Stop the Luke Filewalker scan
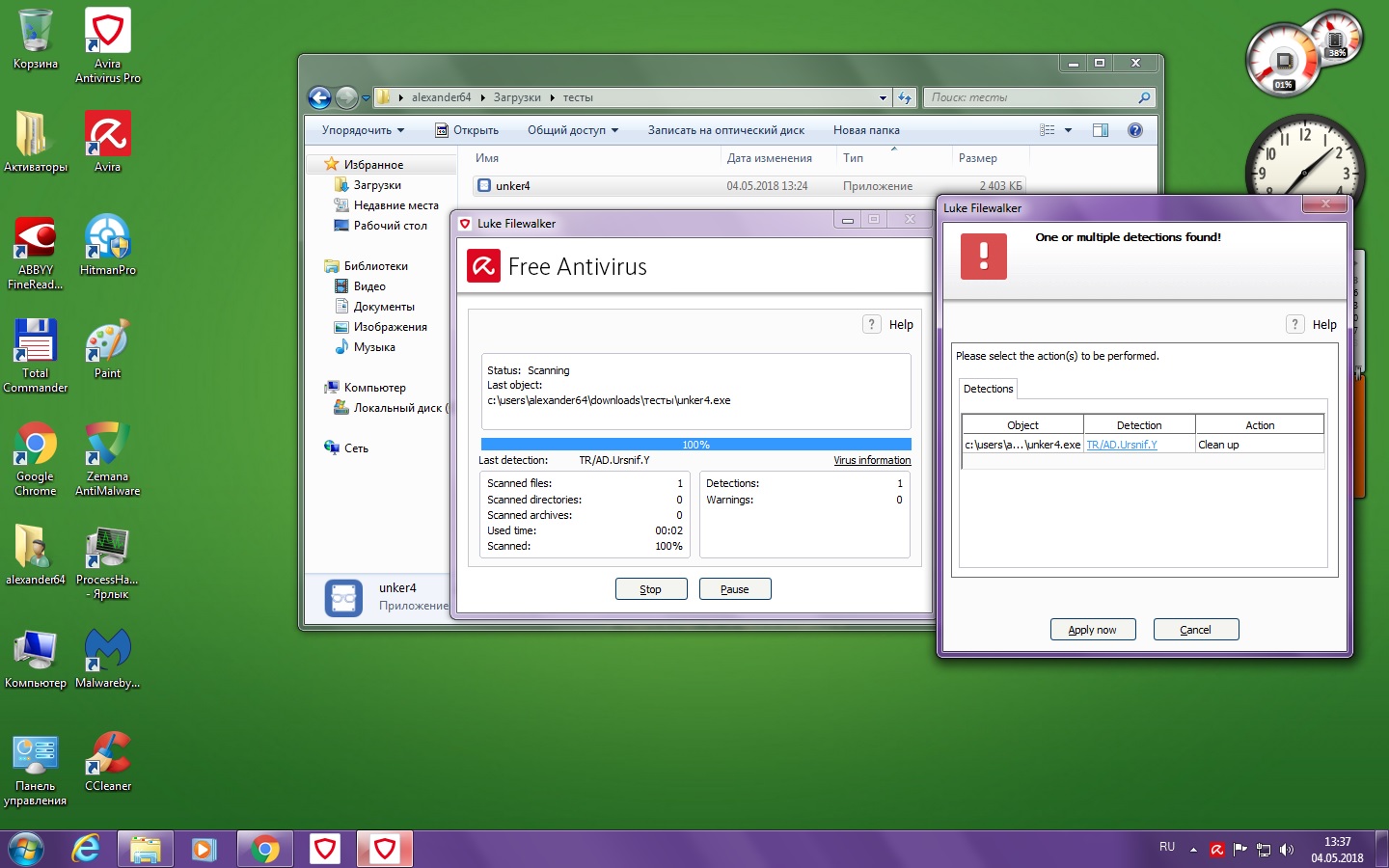Viewport: 1389px width, 868px height. [x=650, y=589]
